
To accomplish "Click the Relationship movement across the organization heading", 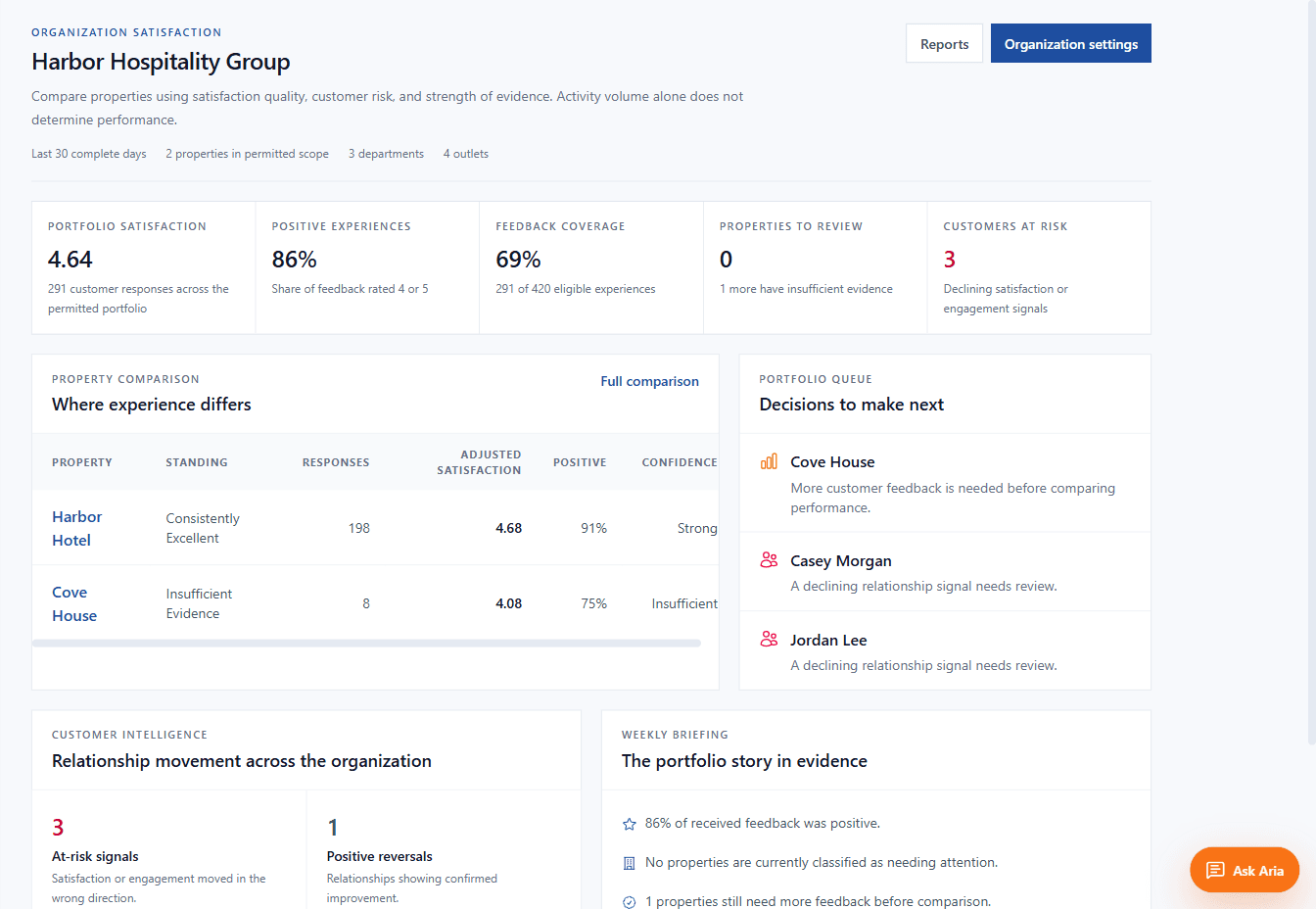I will [241, 761].
